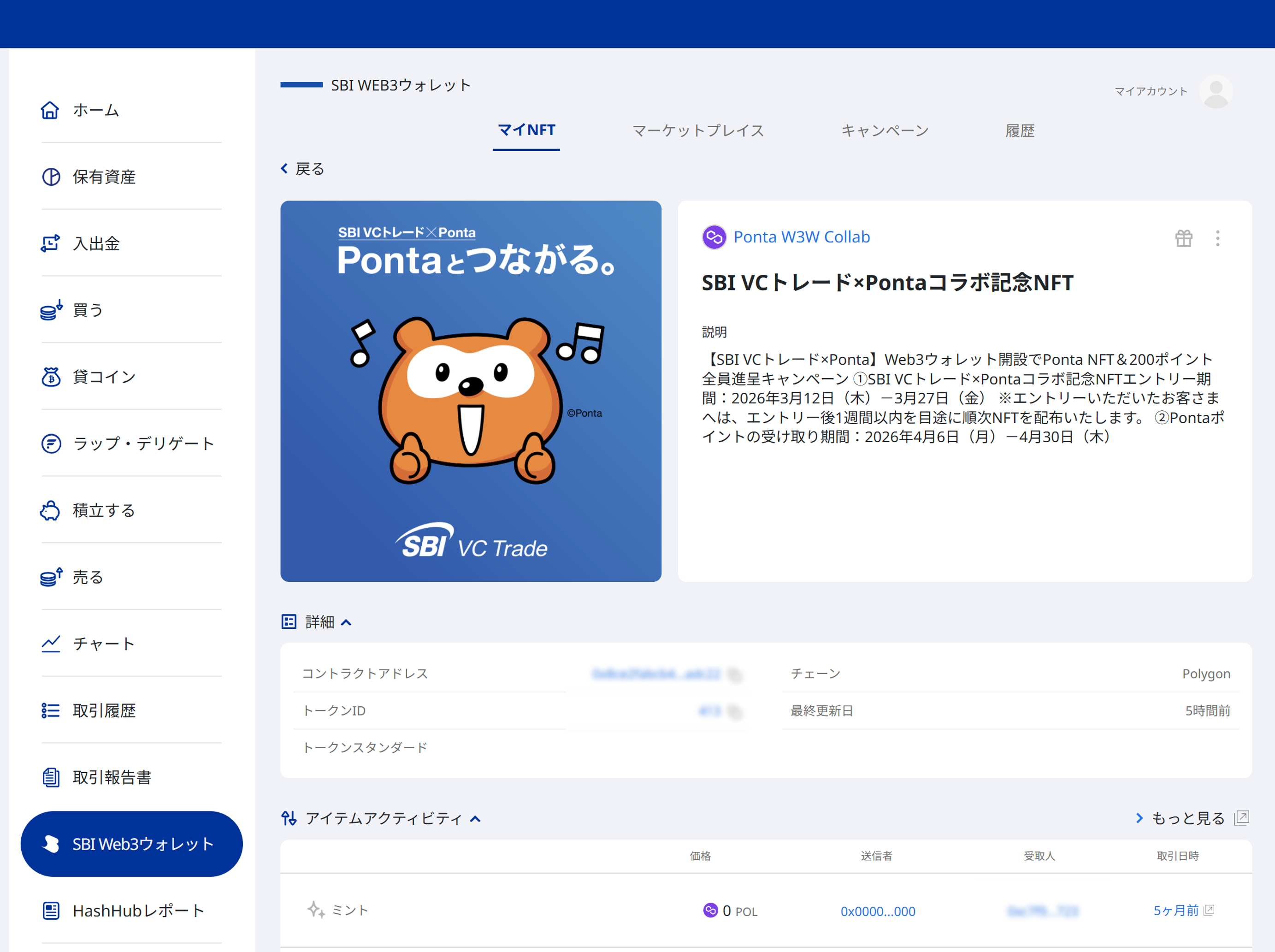1275x952 pixels.
Task: Switch to the マイNFT tab
Action: (x=526, y=130)
